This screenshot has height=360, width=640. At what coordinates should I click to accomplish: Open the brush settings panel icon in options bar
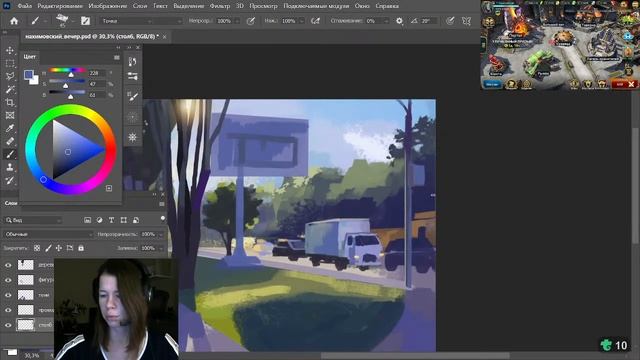[x=85, y=21]
